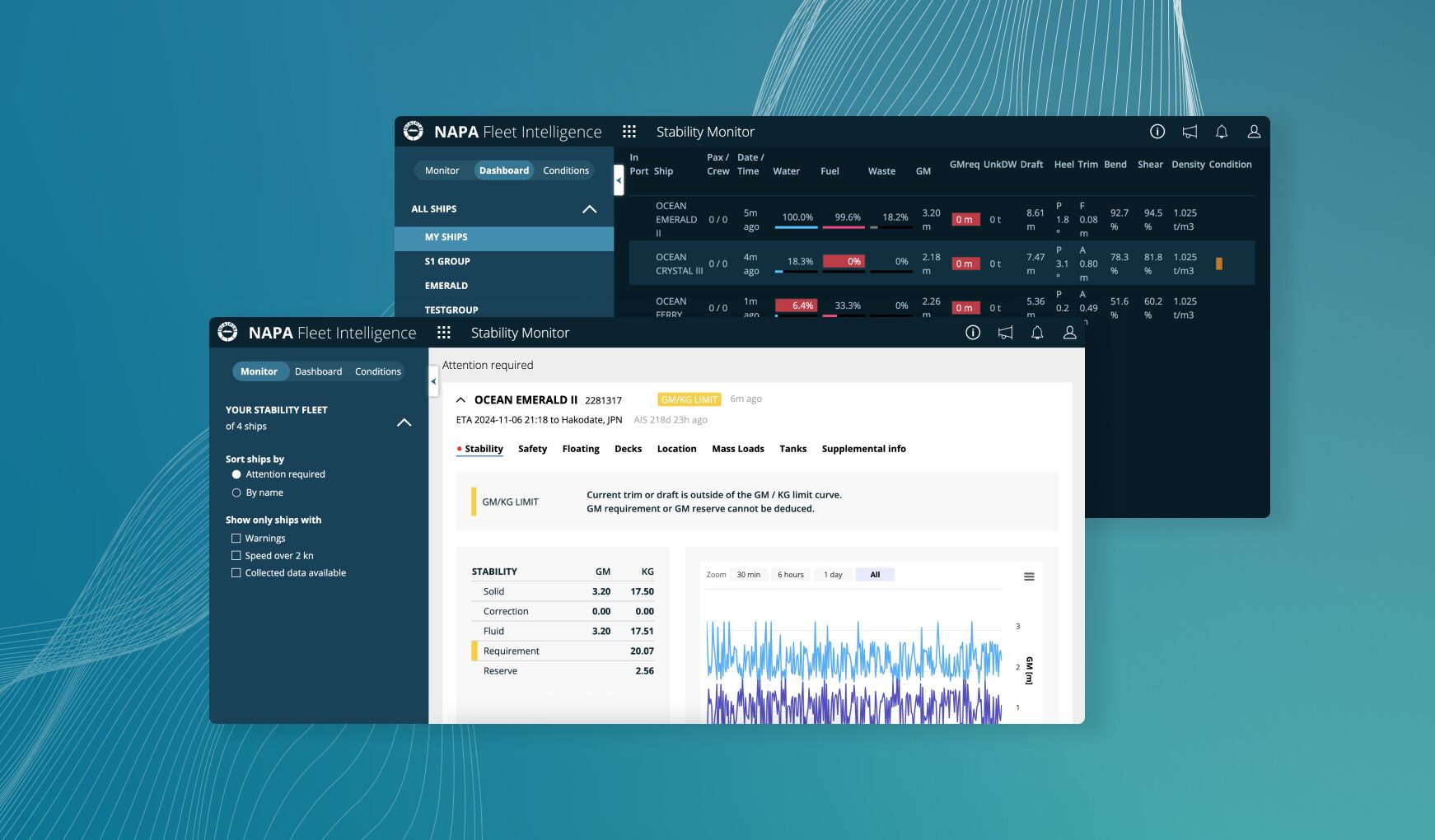The image size is (1435, 840).
Task: Collapse Your Stability Fleet section
Action: [x=404, y=422]
